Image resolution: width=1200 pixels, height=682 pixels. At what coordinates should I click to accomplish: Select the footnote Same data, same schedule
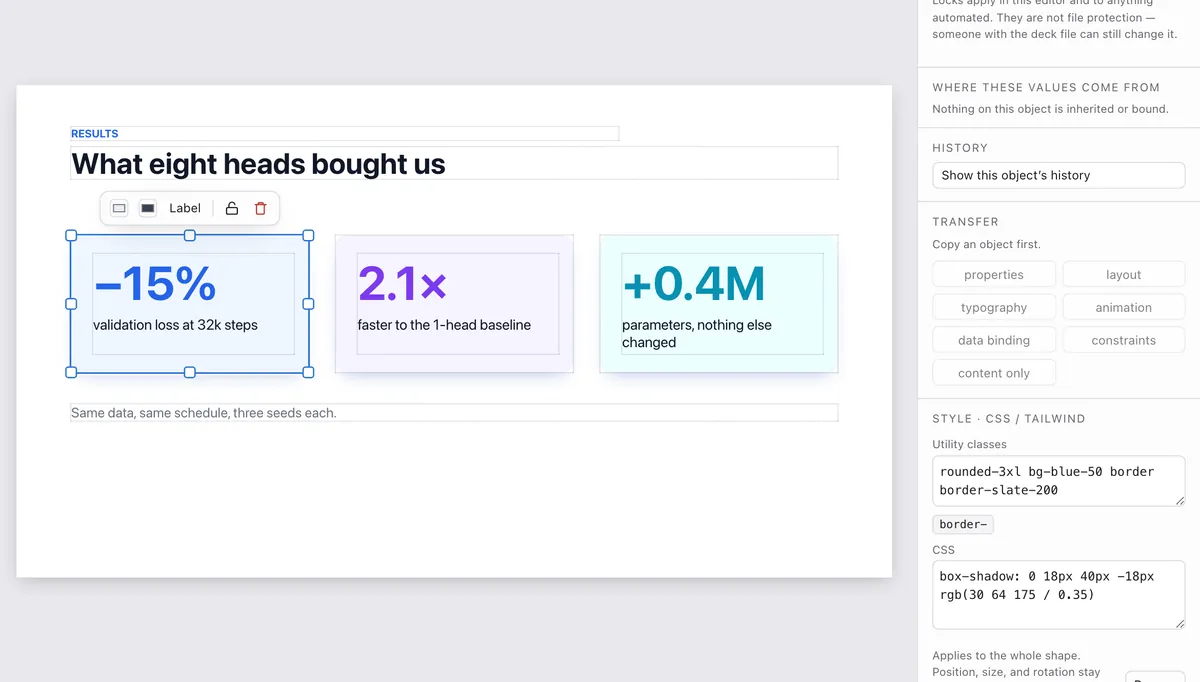[204, 412]
